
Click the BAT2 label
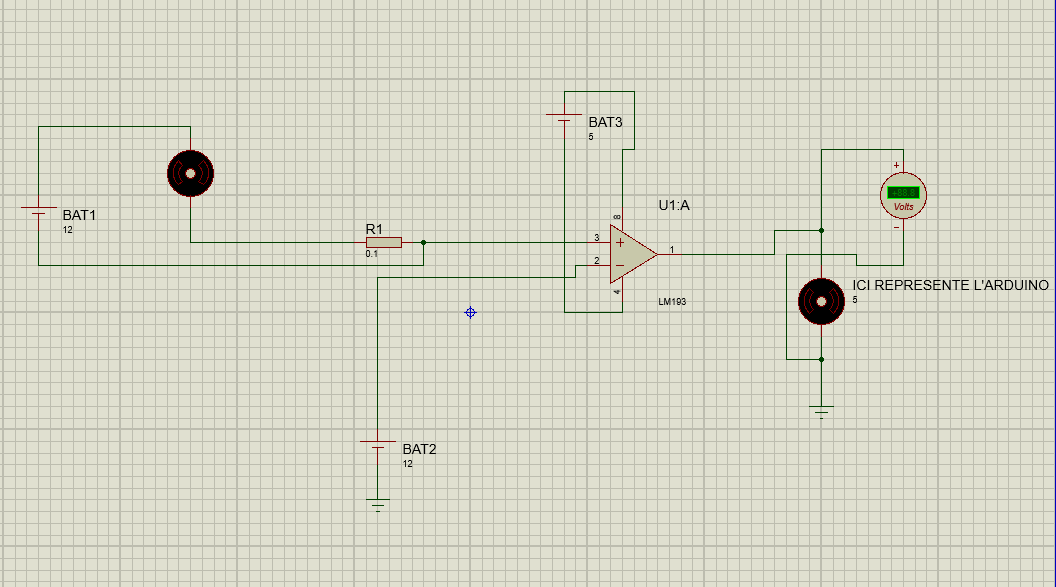click(x=420, y=449)
